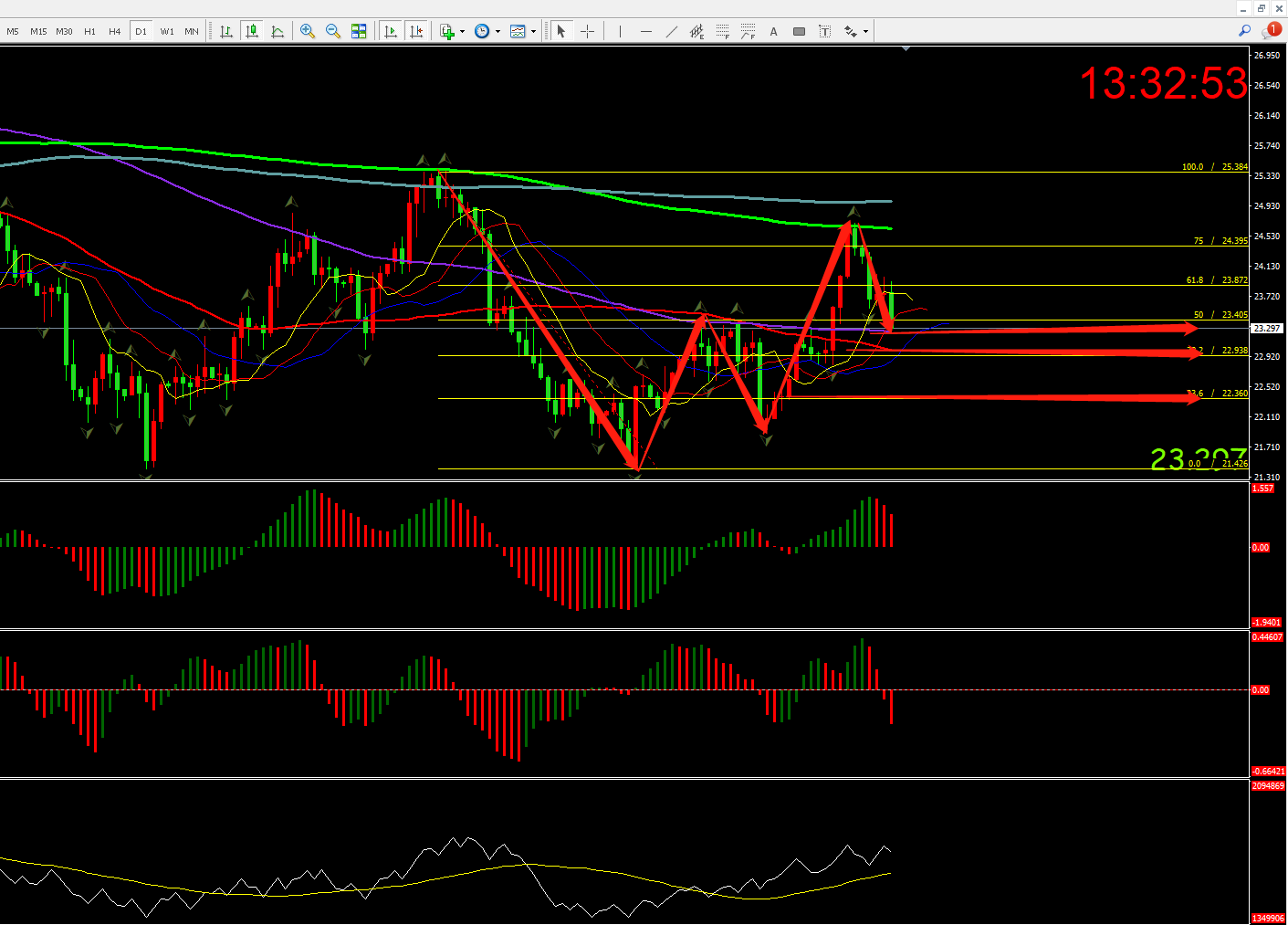
Task: Enable chart auto scroll
Action: coord(391,31)
